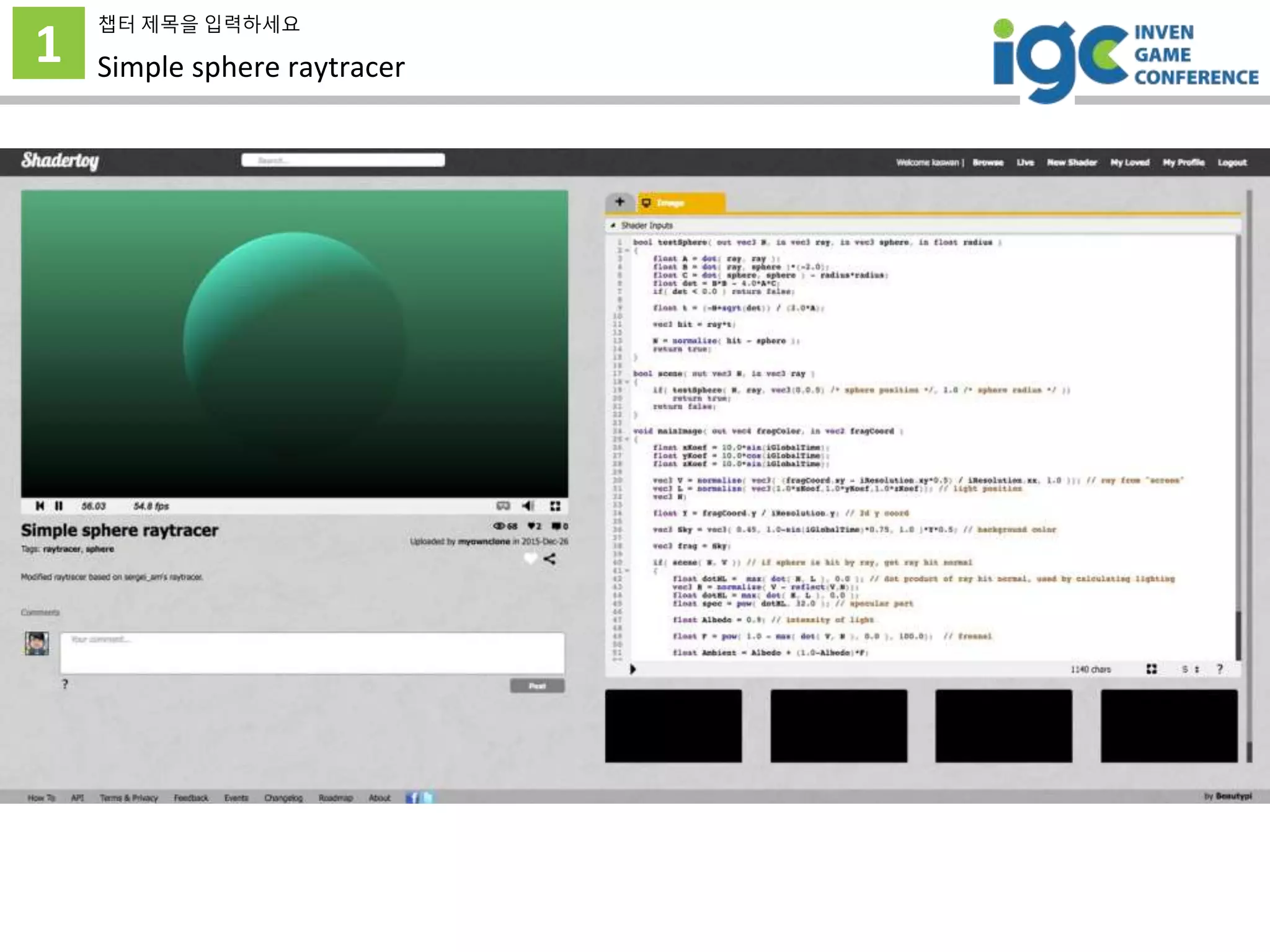The image size is (1270, 952).
Task: Fold the scene function at line 18
Action: tap(626, 382)
